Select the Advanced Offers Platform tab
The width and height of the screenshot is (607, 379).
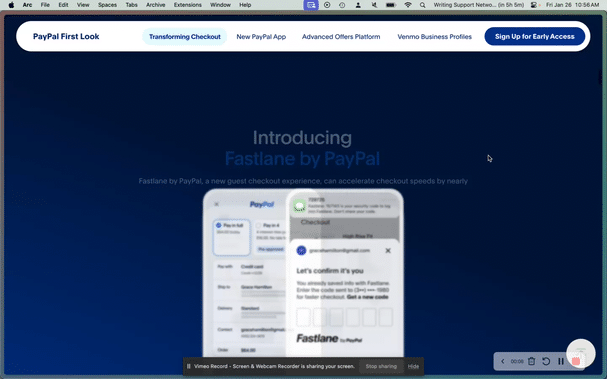click(341, 37)
